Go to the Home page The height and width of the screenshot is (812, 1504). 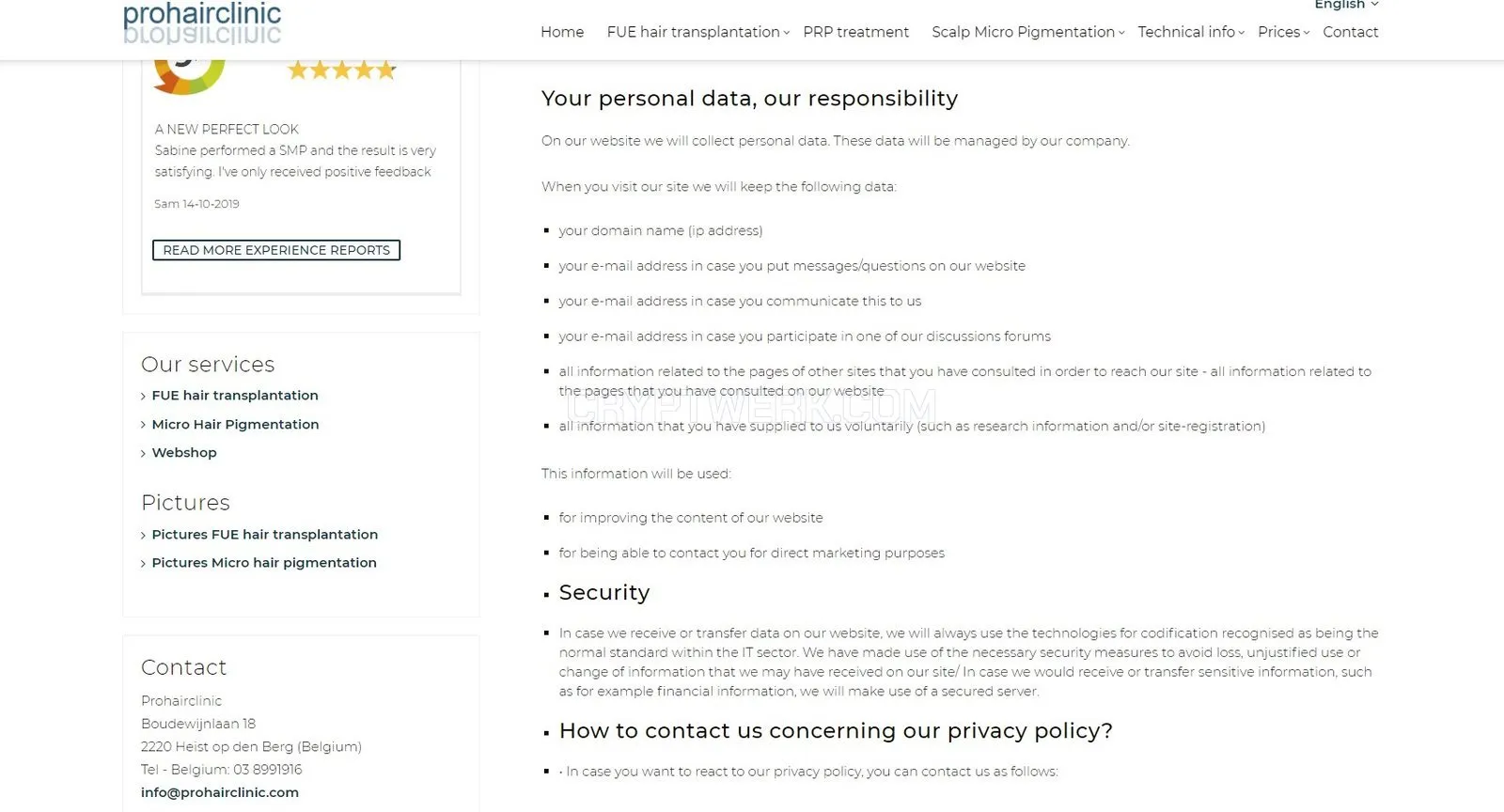pyautogui.click(x=562, y=32)
